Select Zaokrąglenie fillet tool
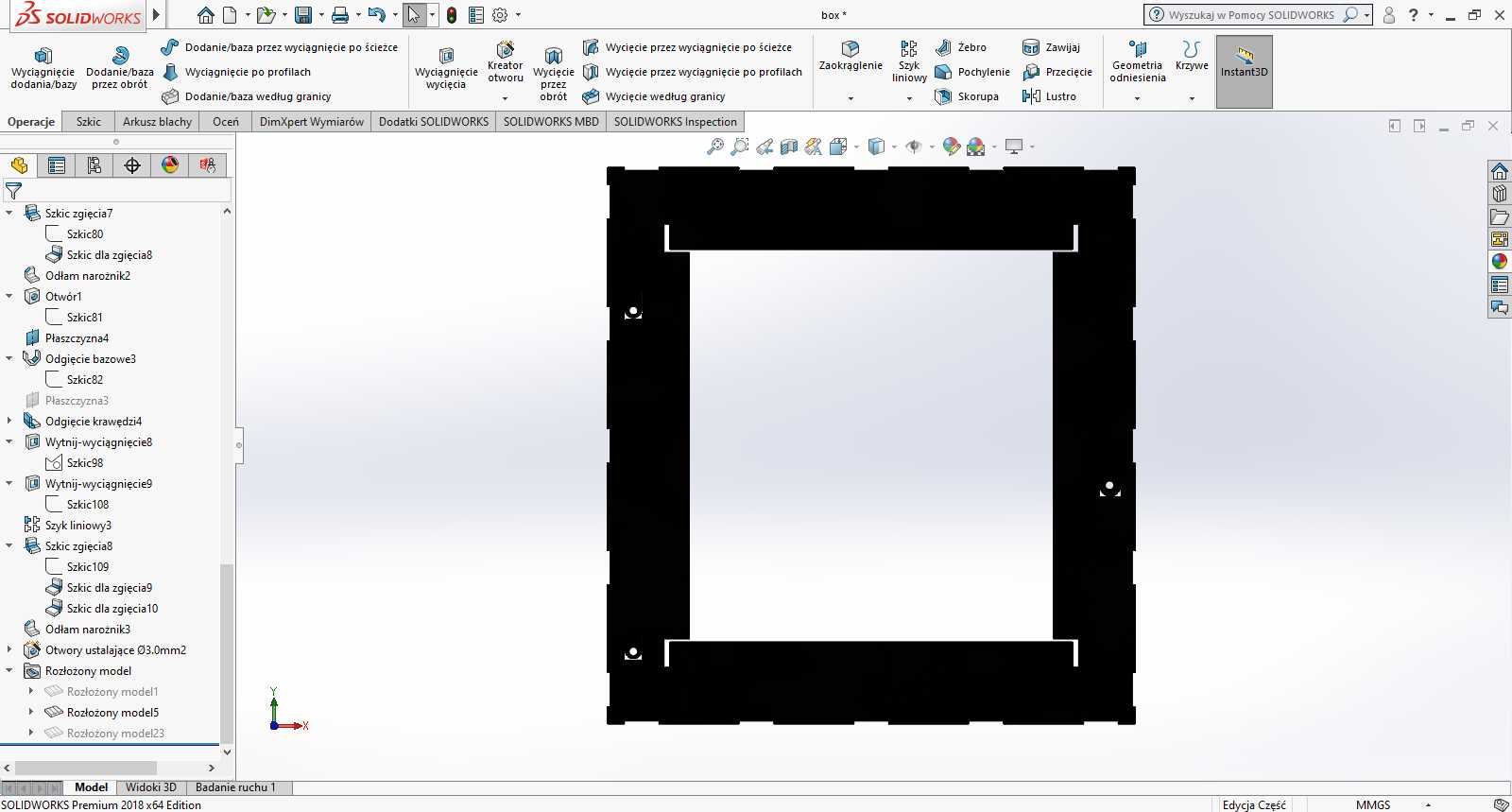 (850, 57)
